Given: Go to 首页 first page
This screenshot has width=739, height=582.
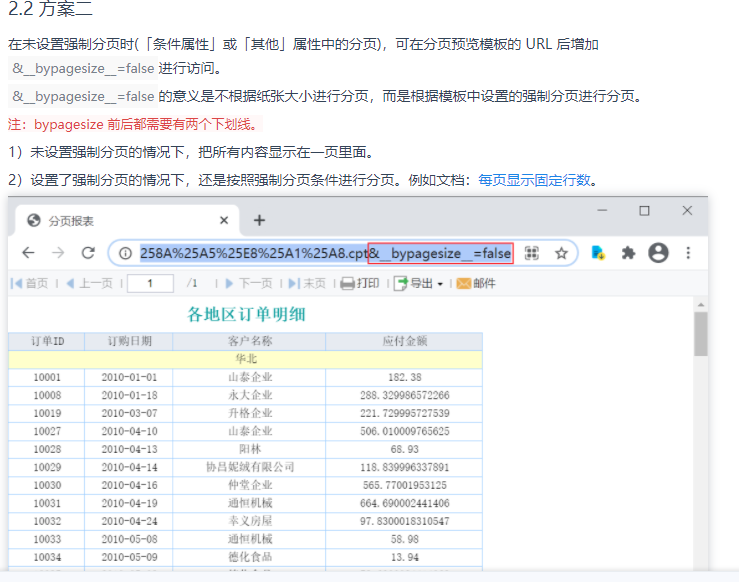Looking at the screenshot, I should [x=29, y=283].
